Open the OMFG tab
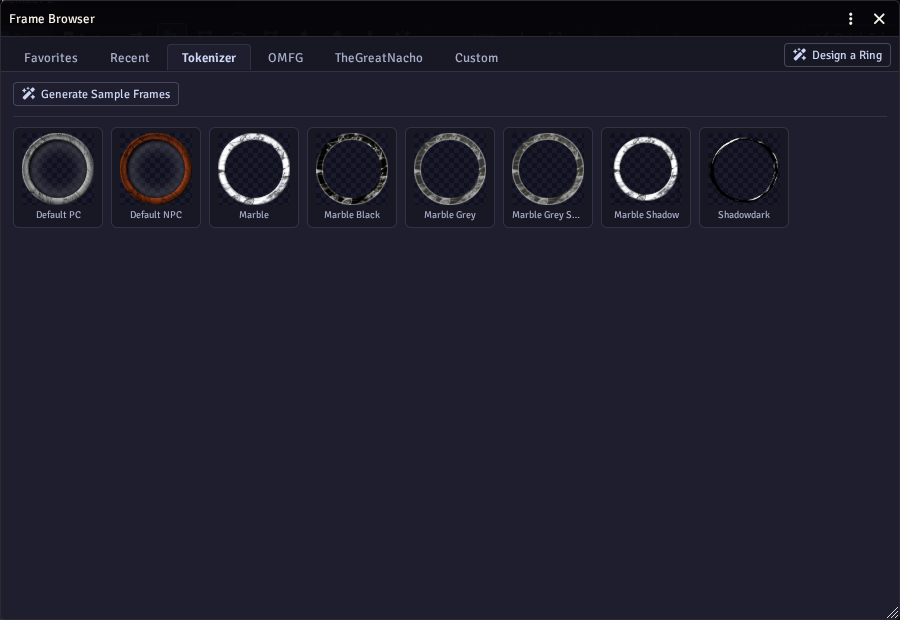This screenshot has height=620, width=900. click(x=285, y=57)
